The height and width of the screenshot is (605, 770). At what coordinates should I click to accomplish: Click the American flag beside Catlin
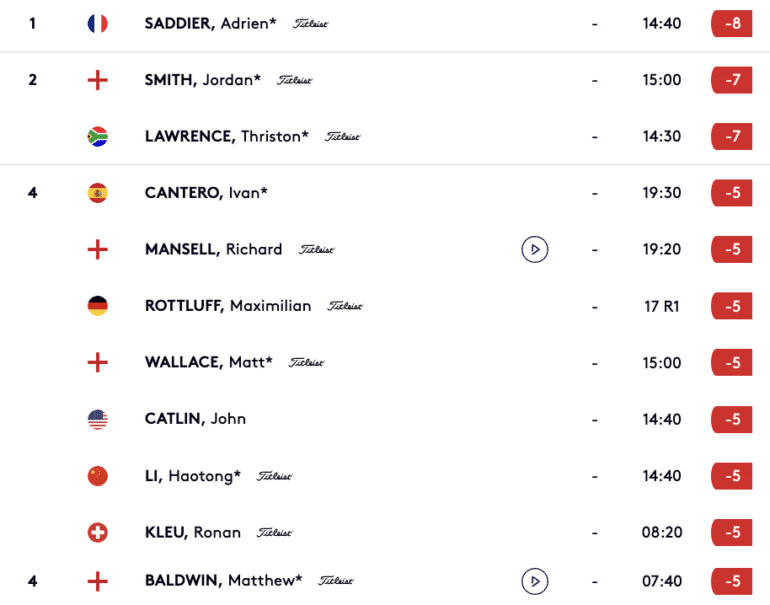pos(98,419)
